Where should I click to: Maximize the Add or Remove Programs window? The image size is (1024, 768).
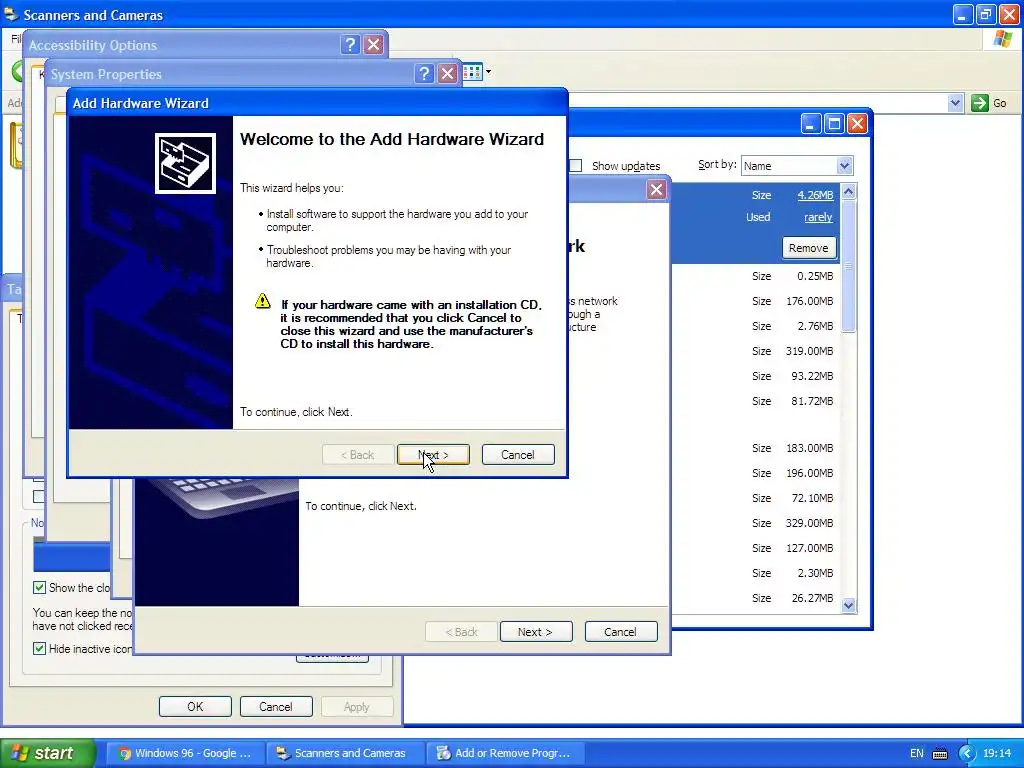tap(834, 123)
